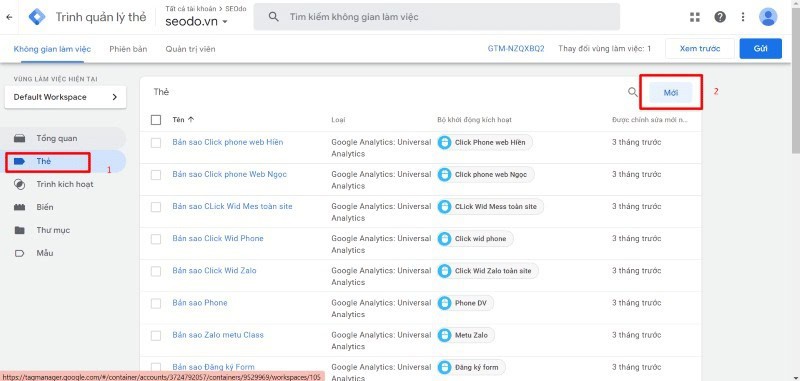This screenshot has height=381, width=800.
Task: Open the three-dot more options menu
Action: [x=743, y=17]
